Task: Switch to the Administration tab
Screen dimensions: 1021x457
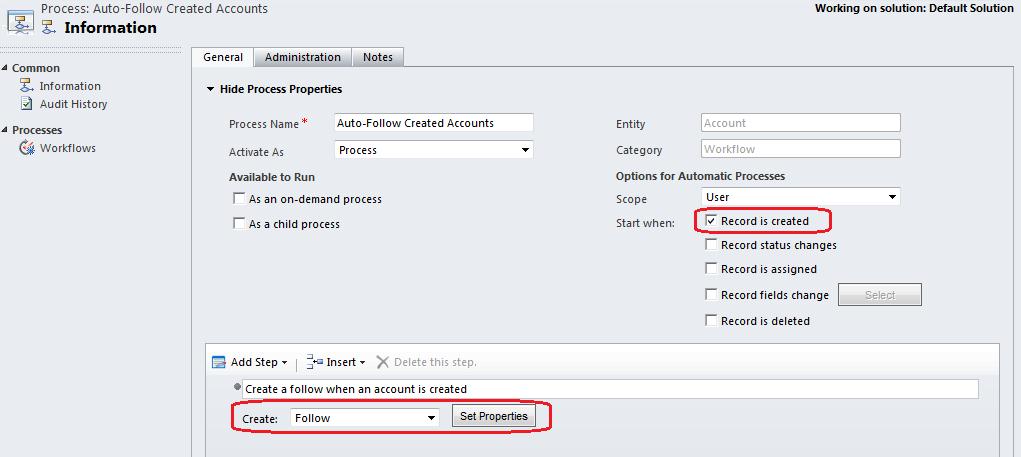Action: click(x=302, y=57)
